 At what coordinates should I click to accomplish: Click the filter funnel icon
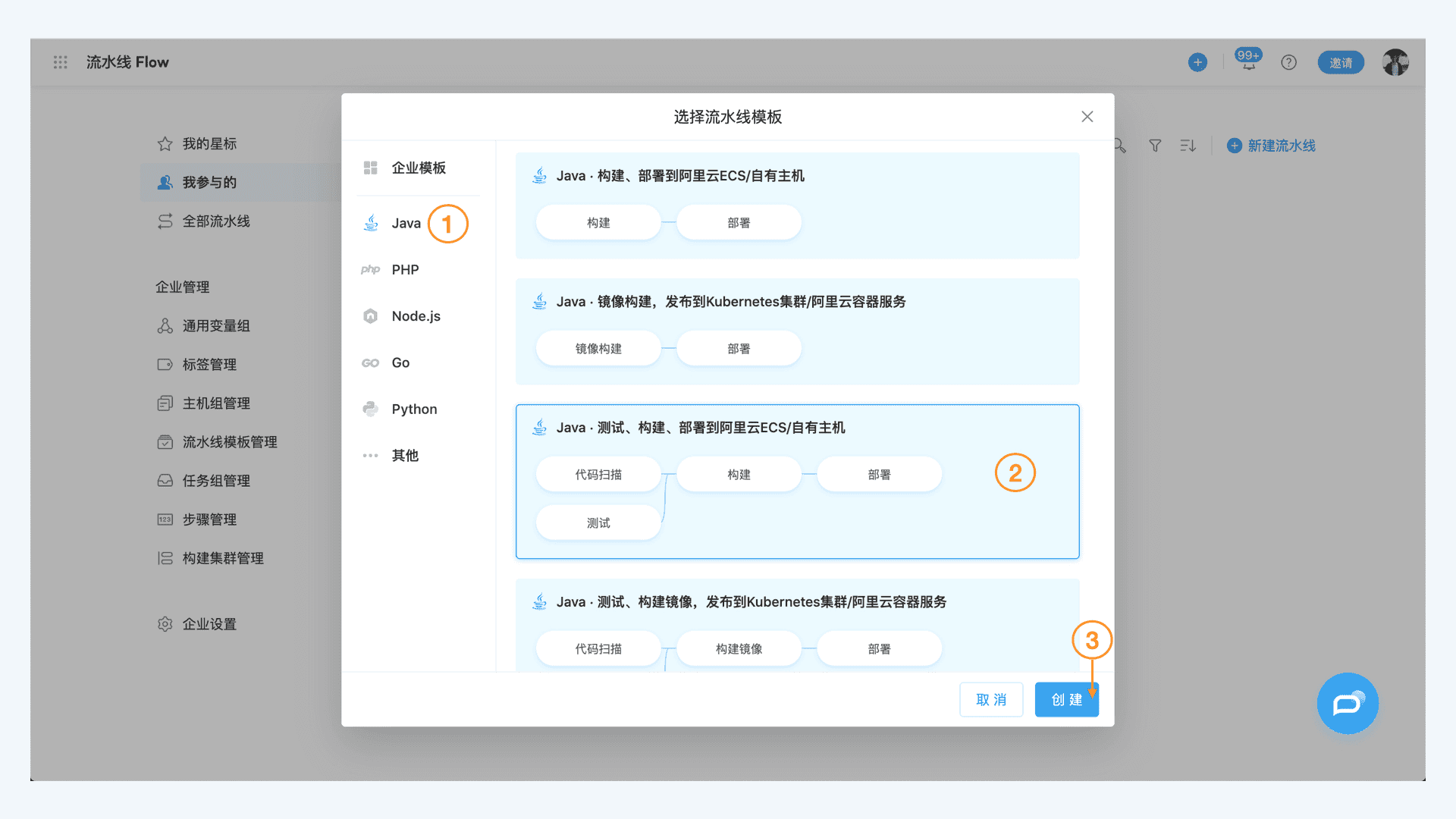click(1155, 146)
